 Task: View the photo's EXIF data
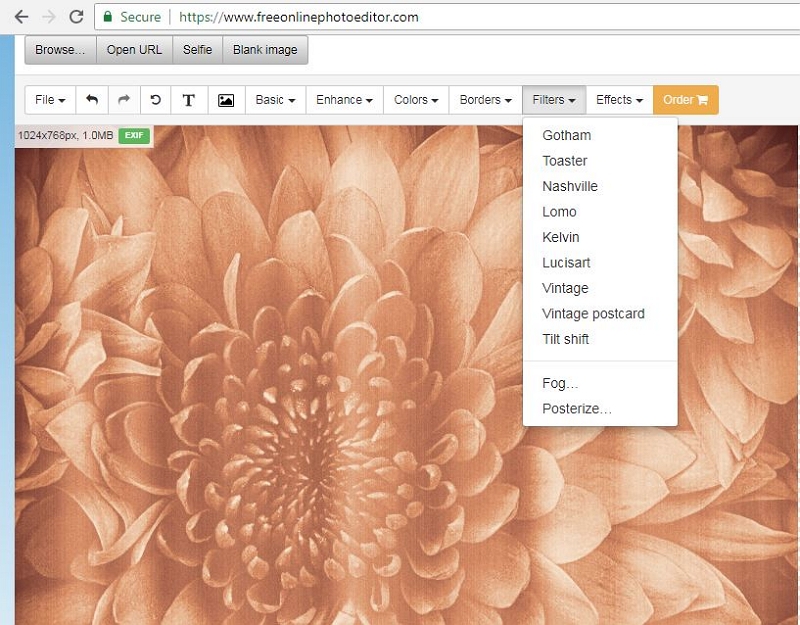[x=132, y=133]
